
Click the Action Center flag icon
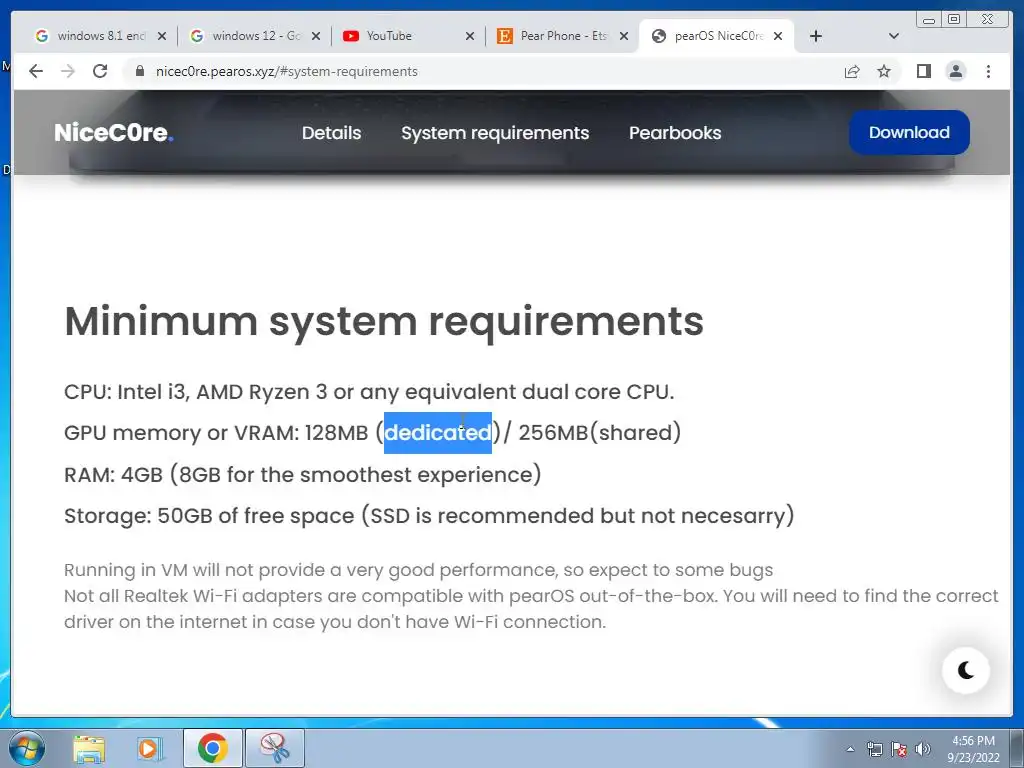899,749
